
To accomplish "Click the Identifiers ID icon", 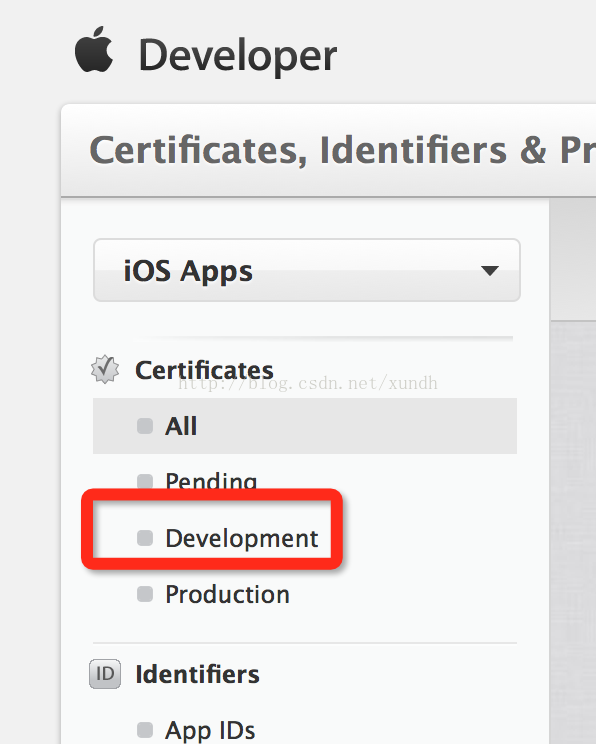I will (x=105, y=674).
